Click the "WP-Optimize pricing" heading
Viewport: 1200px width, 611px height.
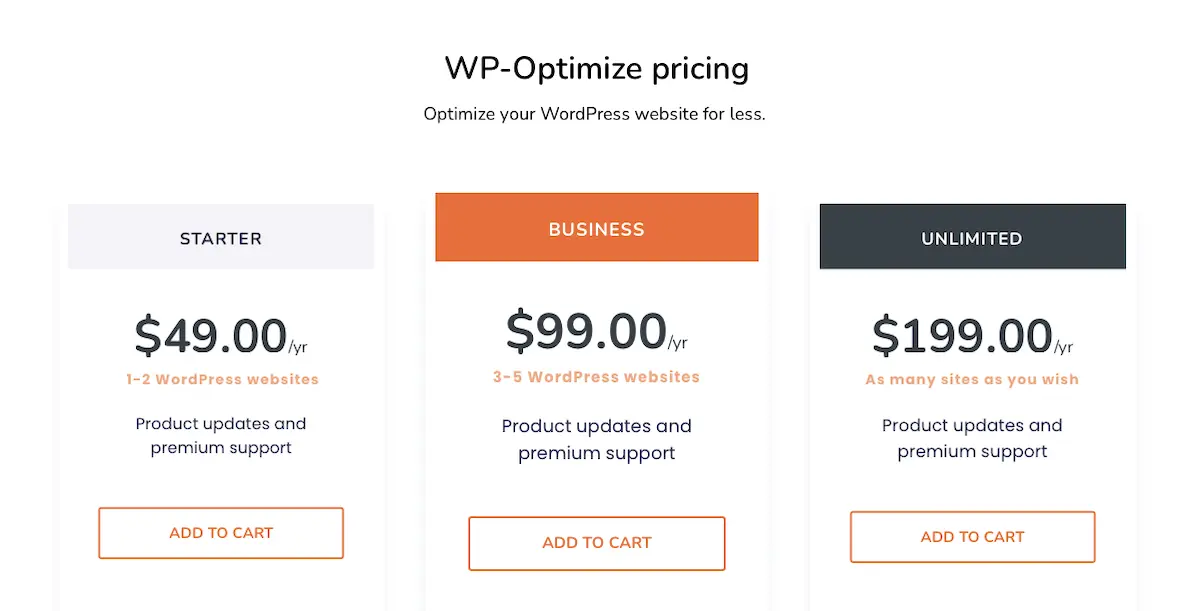tap(596, 69)
